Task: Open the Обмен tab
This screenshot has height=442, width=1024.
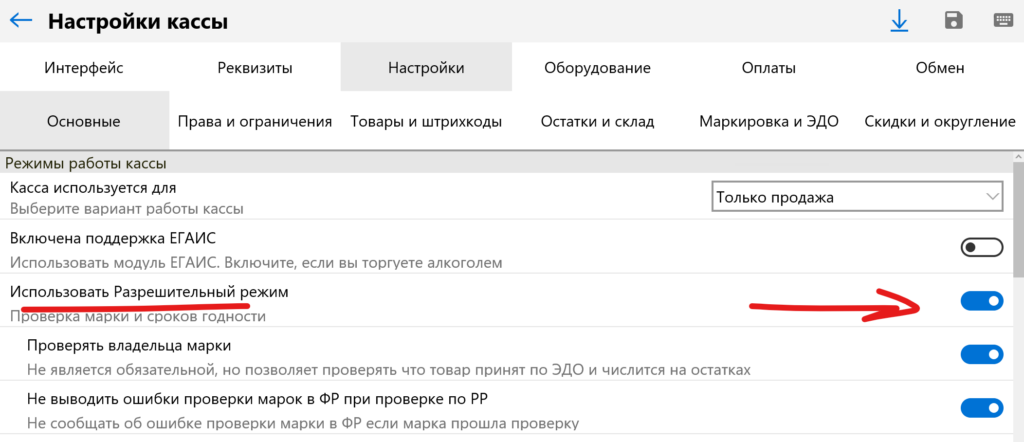Action: point(939,68)
